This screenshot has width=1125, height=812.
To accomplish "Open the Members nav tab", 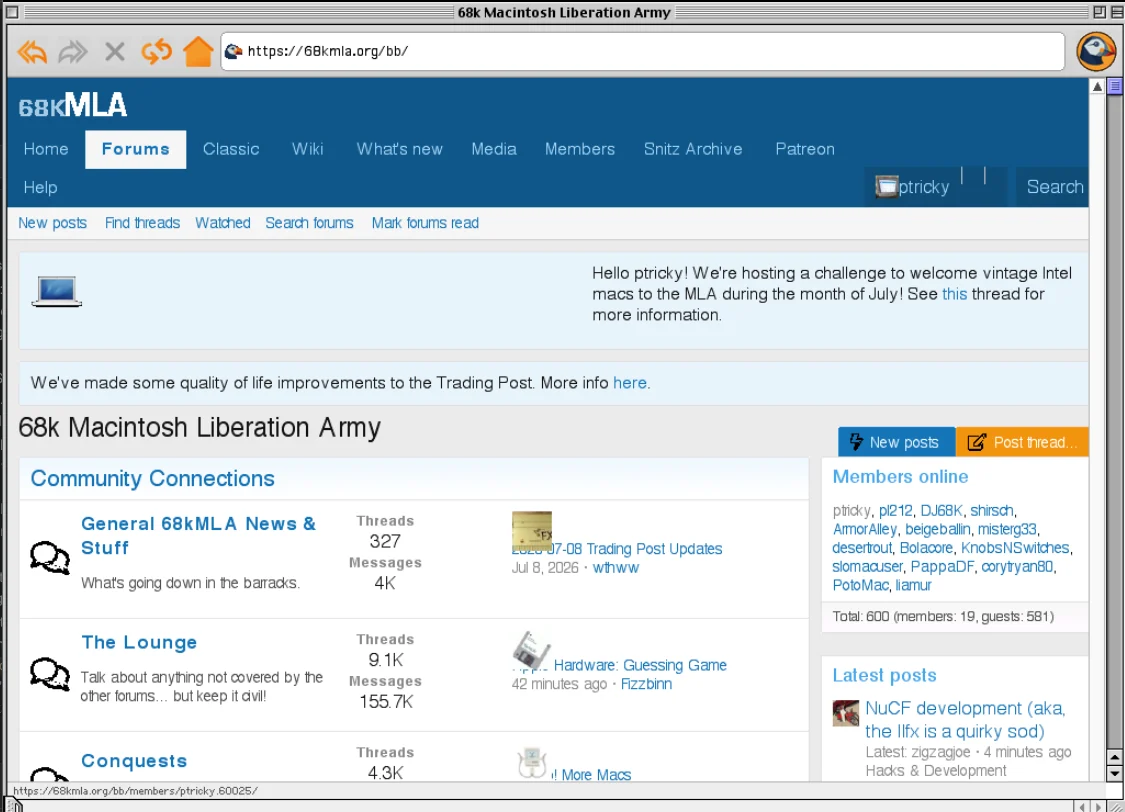I will (580, 149).
